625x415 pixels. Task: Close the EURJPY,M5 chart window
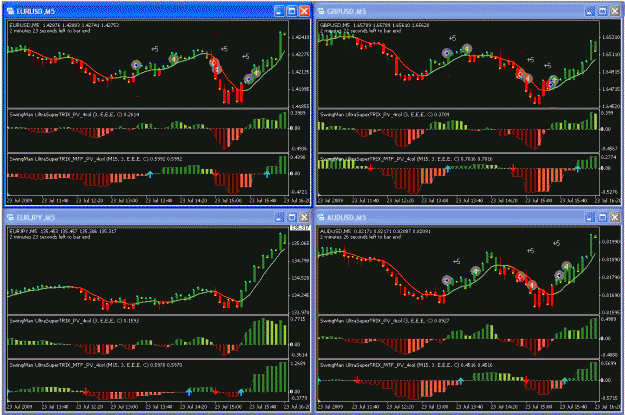tap(304, 217)
